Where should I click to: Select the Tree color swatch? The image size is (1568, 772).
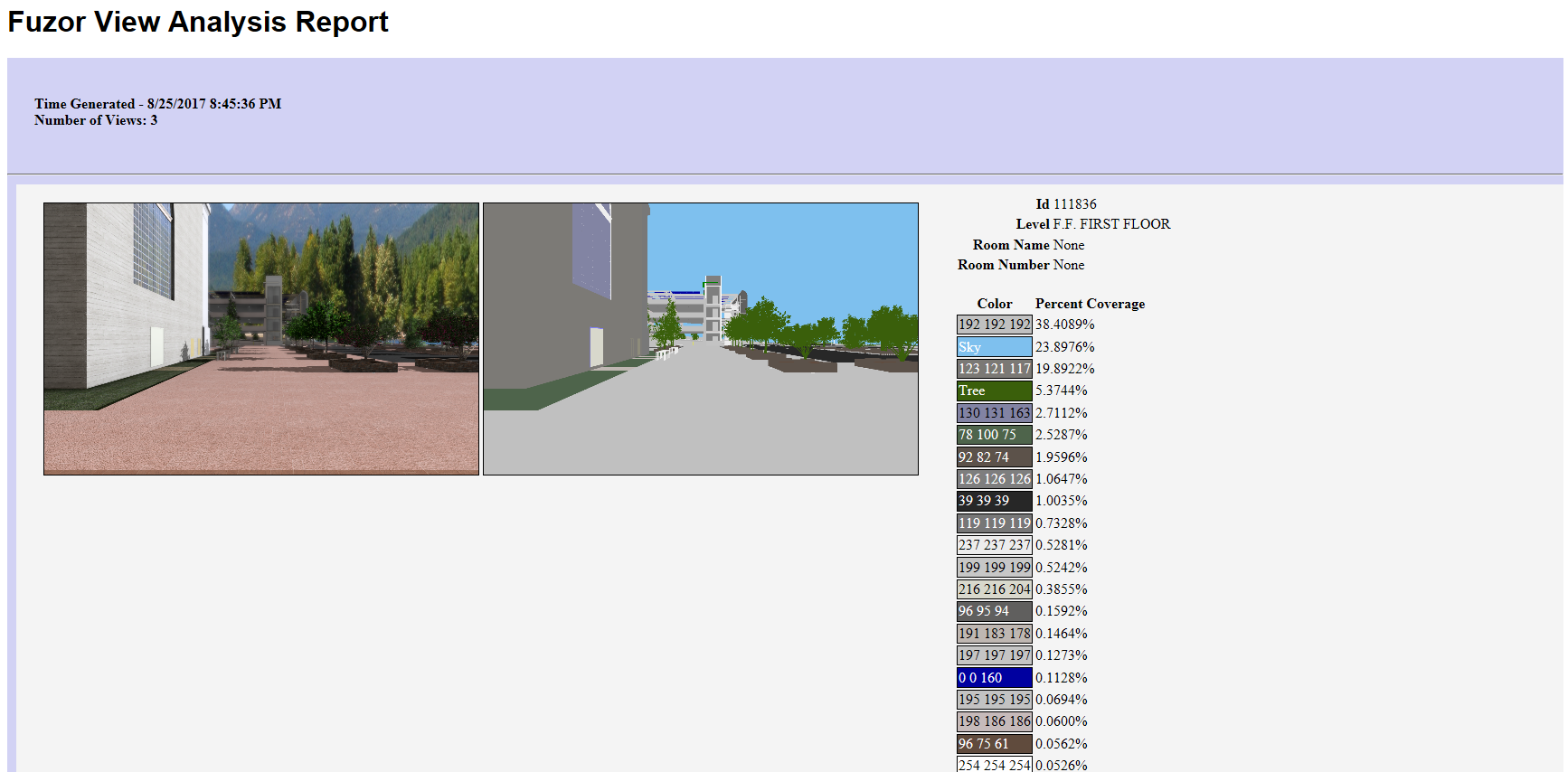tap(995, 391)
